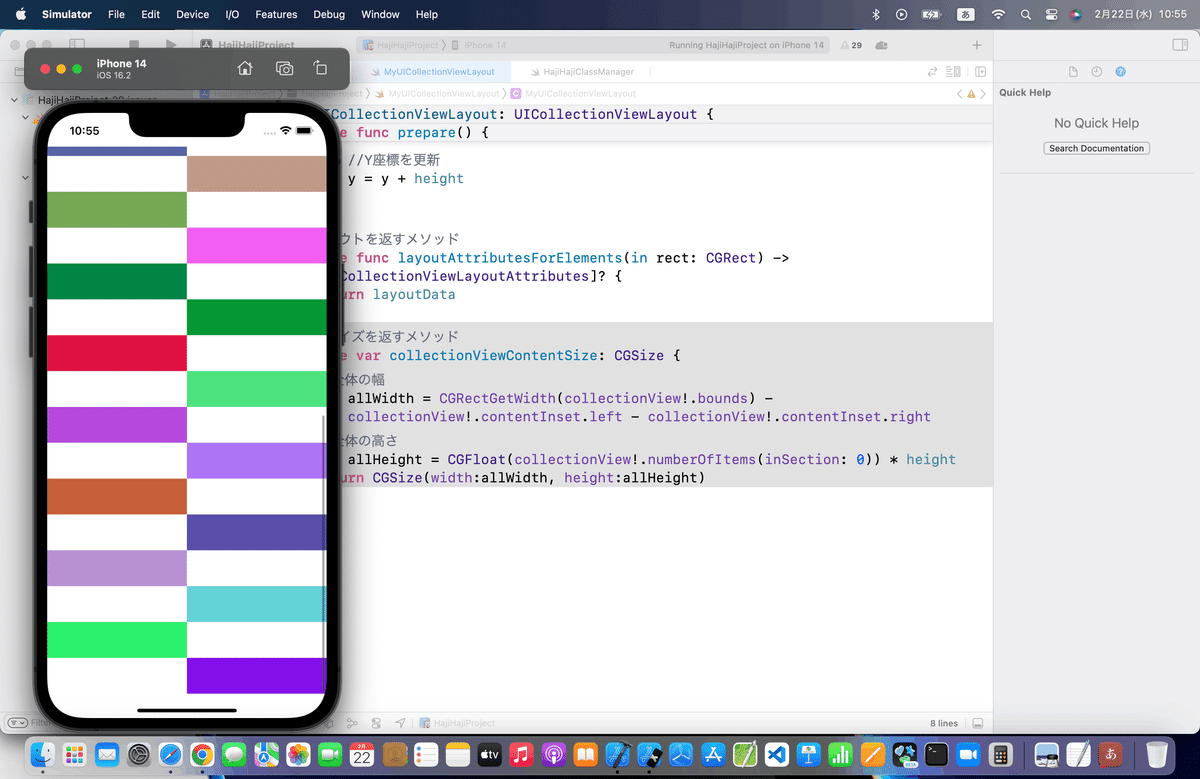Click the iPhone home indicator bar
1200x779 pixels.
187,711
